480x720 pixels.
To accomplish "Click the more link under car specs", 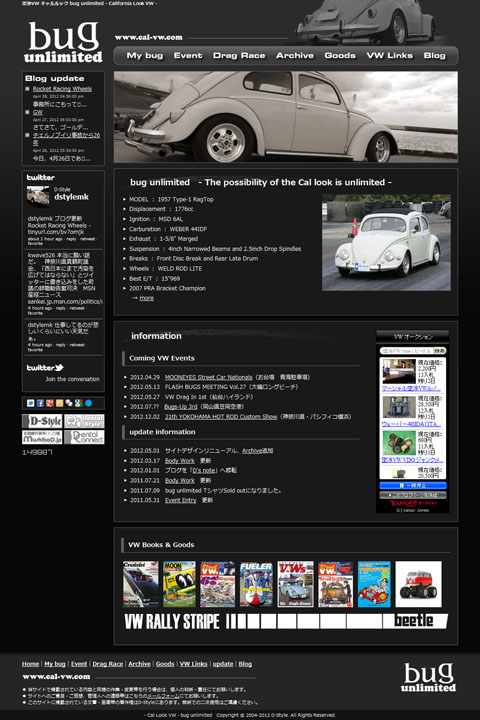I will pos(147,298).
